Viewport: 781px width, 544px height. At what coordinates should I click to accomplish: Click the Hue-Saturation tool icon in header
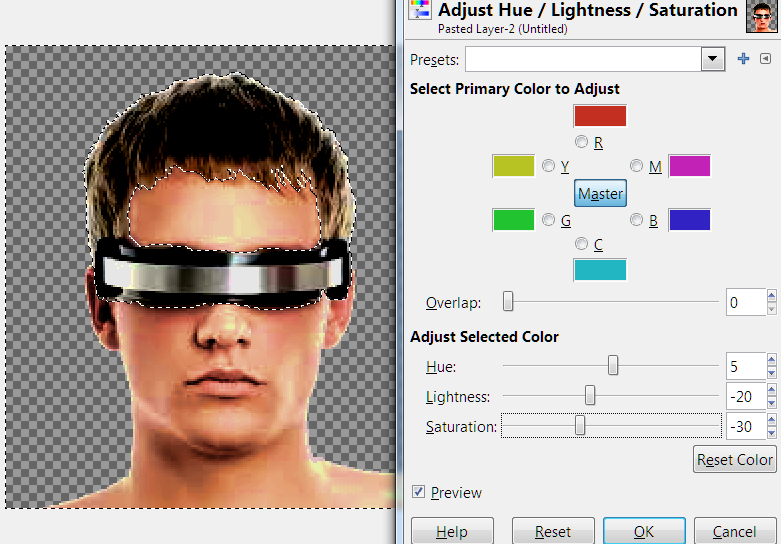point(421,14)
